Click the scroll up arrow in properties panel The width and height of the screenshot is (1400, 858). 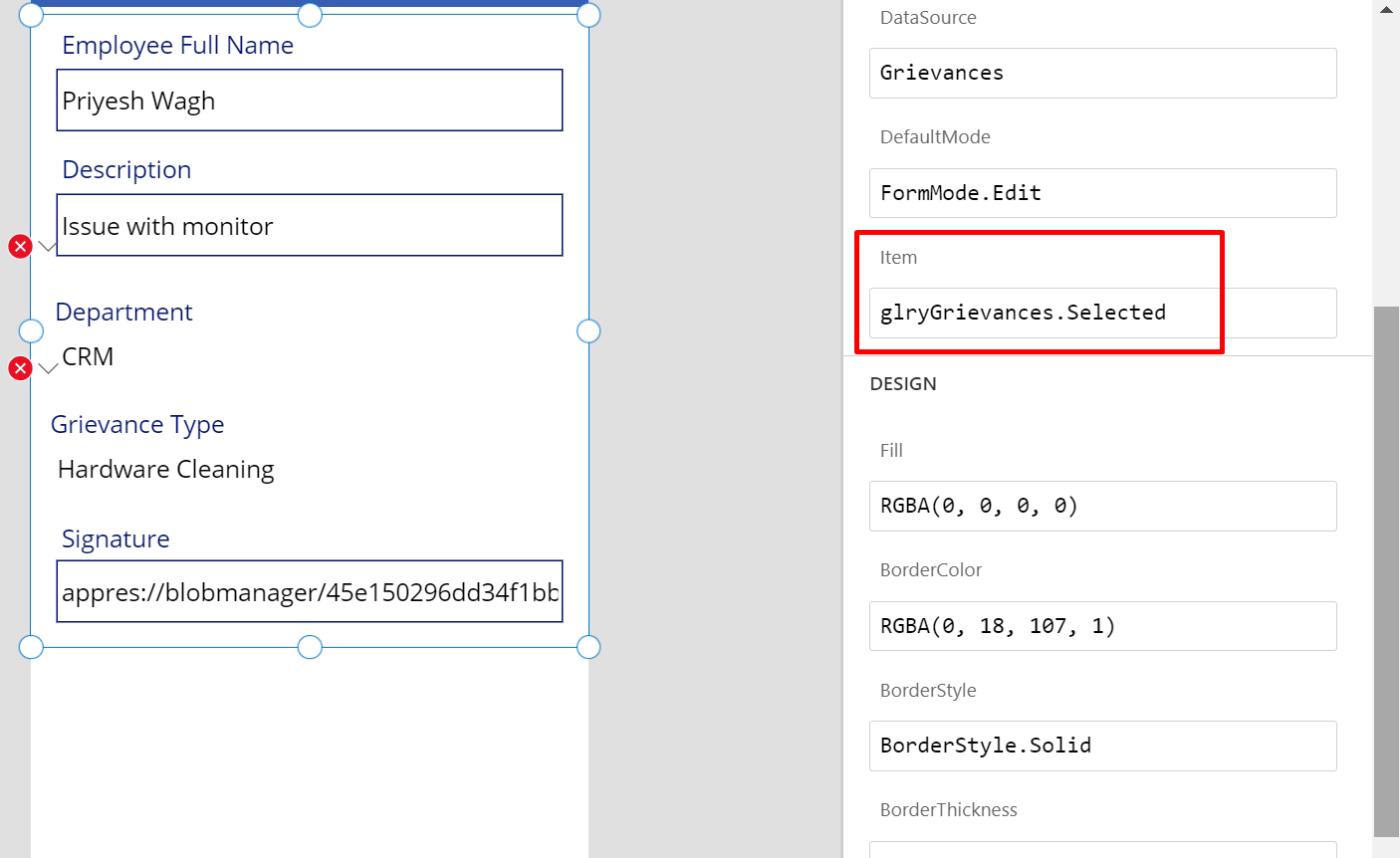[x=1386, y=10]
